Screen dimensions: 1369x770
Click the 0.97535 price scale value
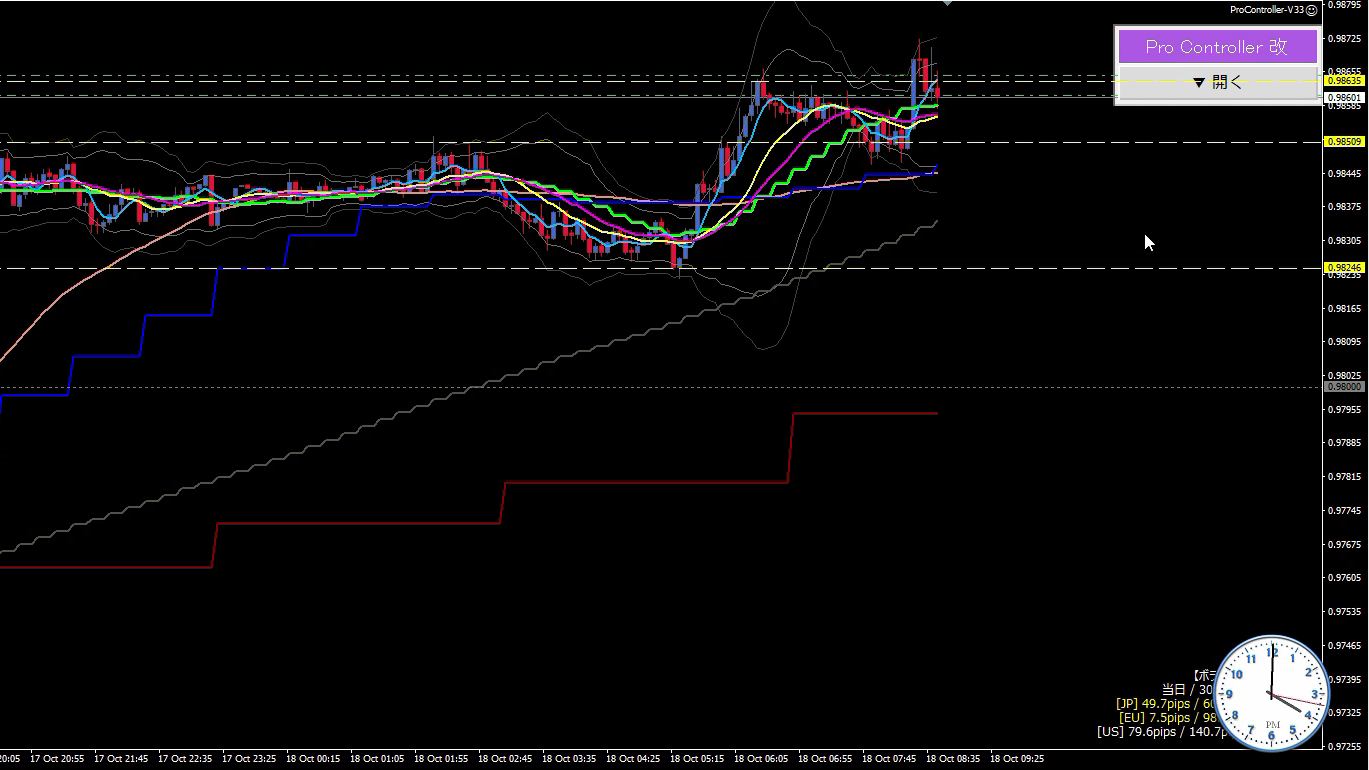coord(1346,612)
